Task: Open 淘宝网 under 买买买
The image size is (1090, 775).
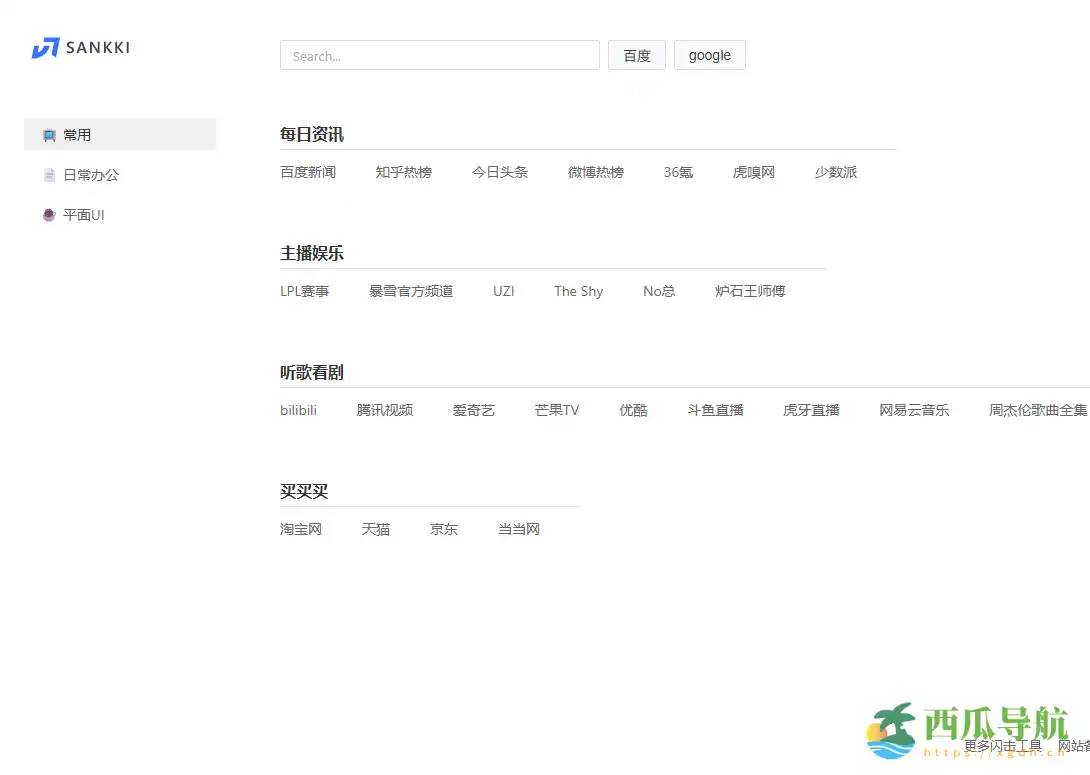Action: [300, 528]
